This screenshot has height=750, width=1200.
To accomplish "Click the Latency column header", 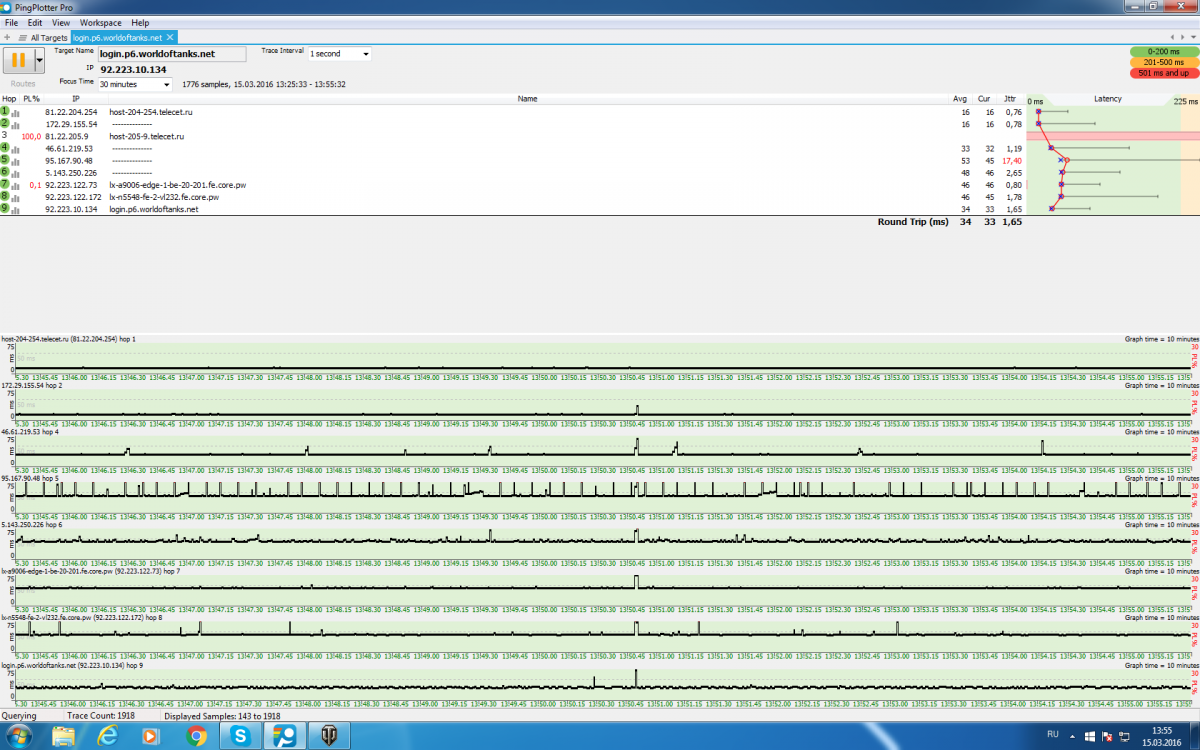I will tap(1108, 99).
